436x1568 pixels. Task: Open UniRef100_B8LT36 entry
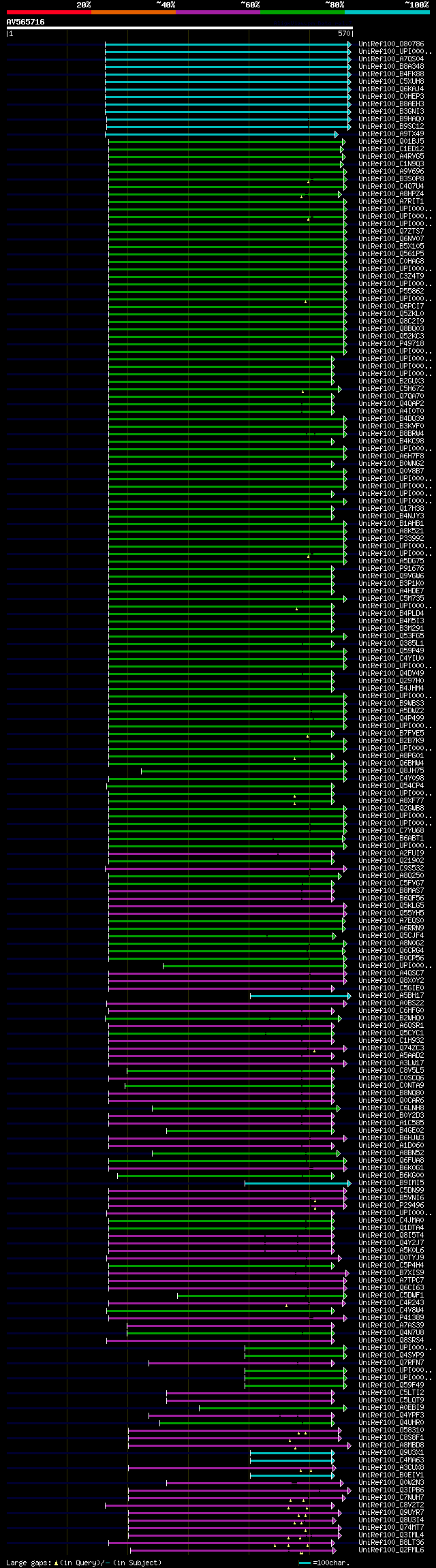point(391,1543)
